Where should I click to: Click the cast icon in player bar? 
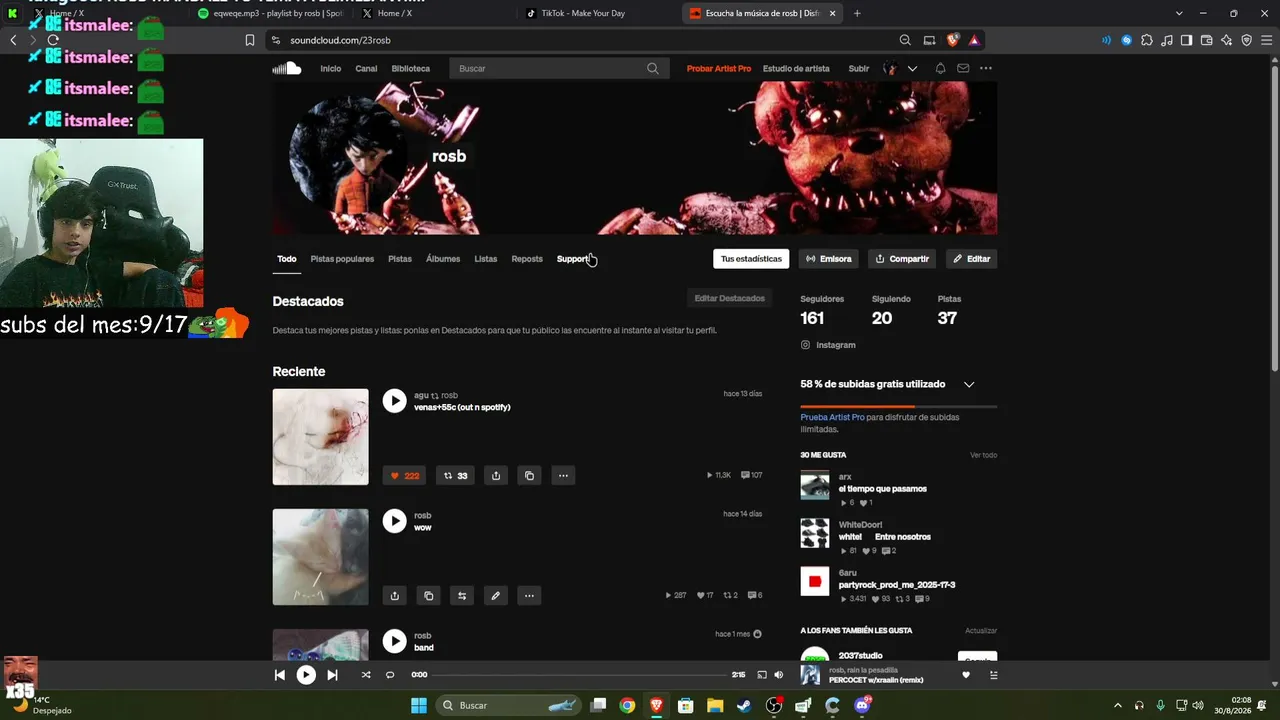point(762,675)
